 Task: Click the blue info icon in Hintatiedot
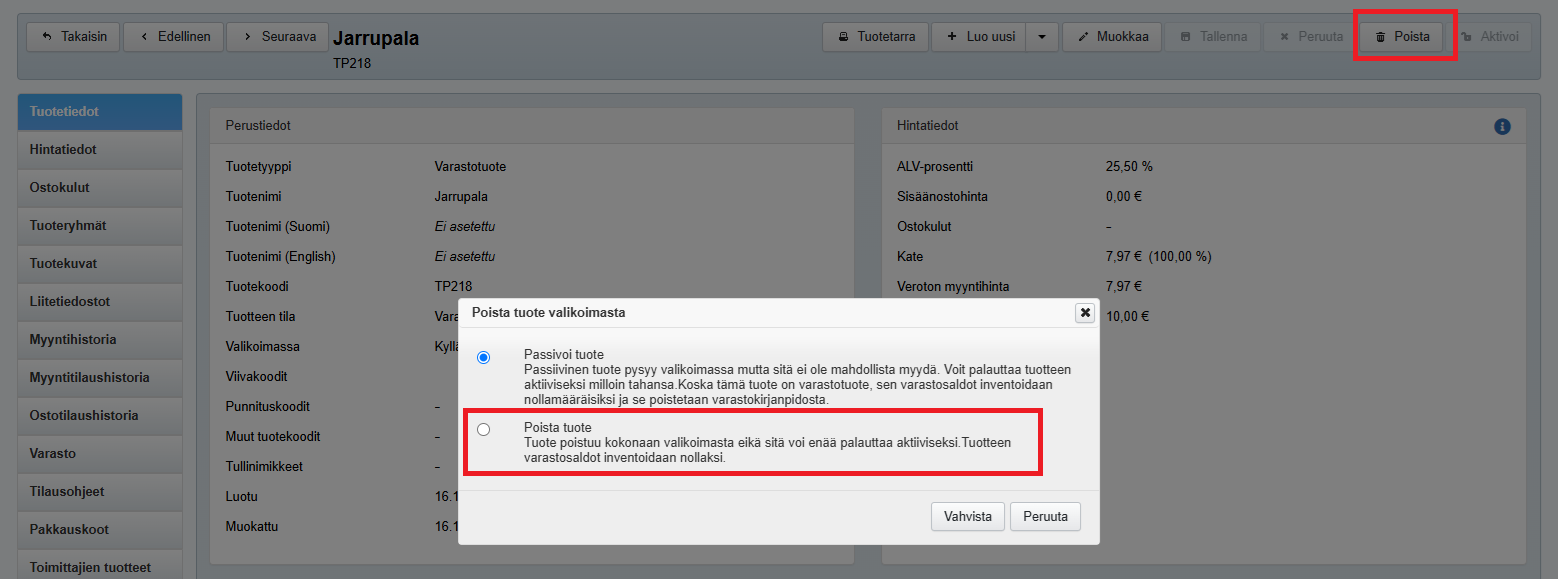pyautogui.click(x=1502, y=127)
